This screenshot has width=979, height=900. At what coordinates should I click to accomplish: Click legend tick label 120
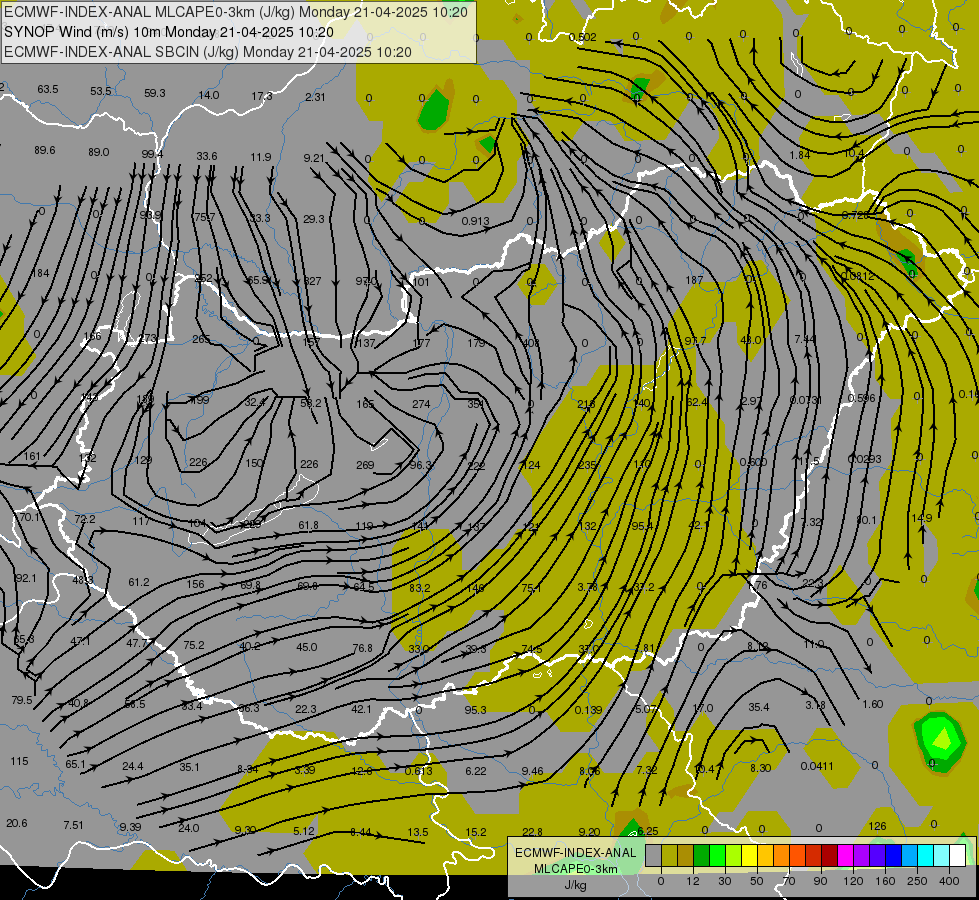pyautogui.click(x=853, y=881)
